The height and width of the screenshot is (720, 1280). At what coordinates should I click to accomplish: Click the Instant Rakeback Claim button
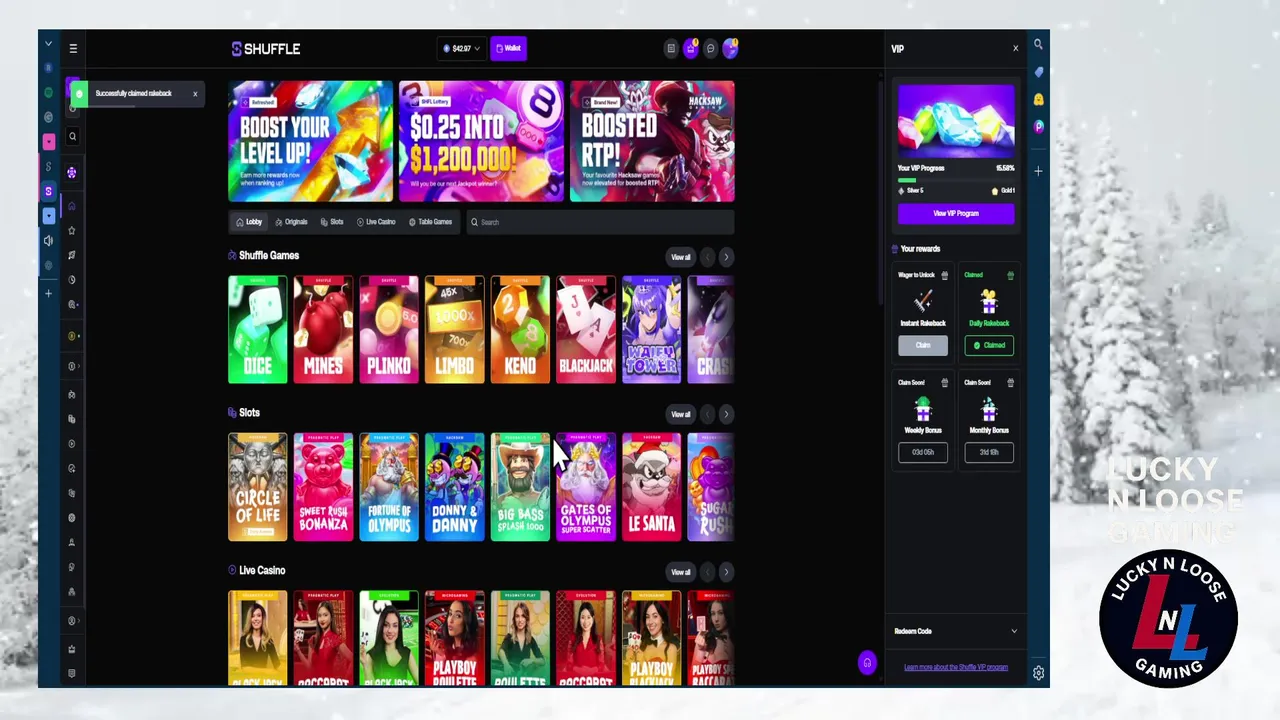tap(923, 345)
